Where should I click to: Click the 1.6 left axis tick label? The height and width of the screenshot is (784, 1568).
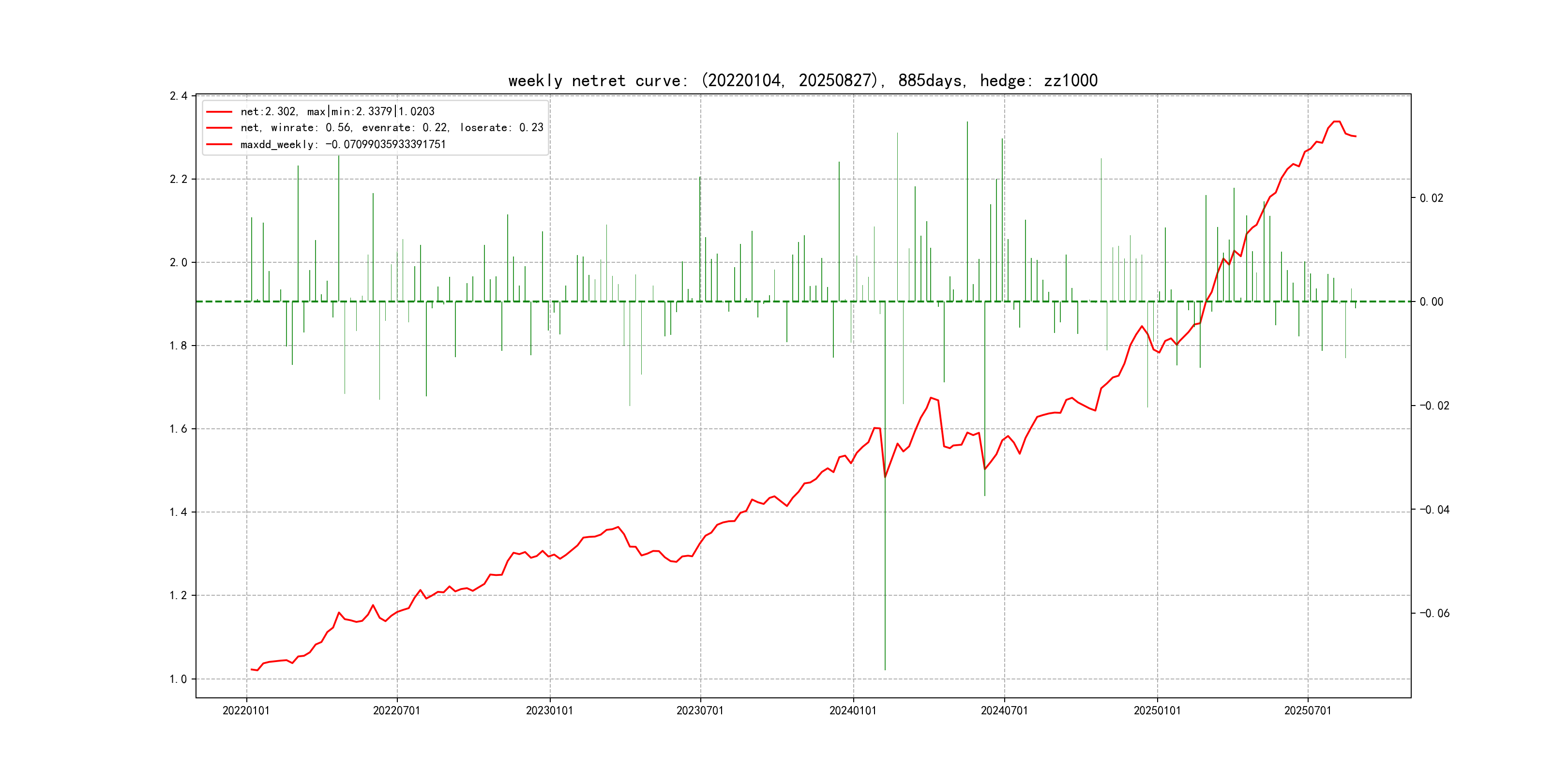(x=179, y=429)
